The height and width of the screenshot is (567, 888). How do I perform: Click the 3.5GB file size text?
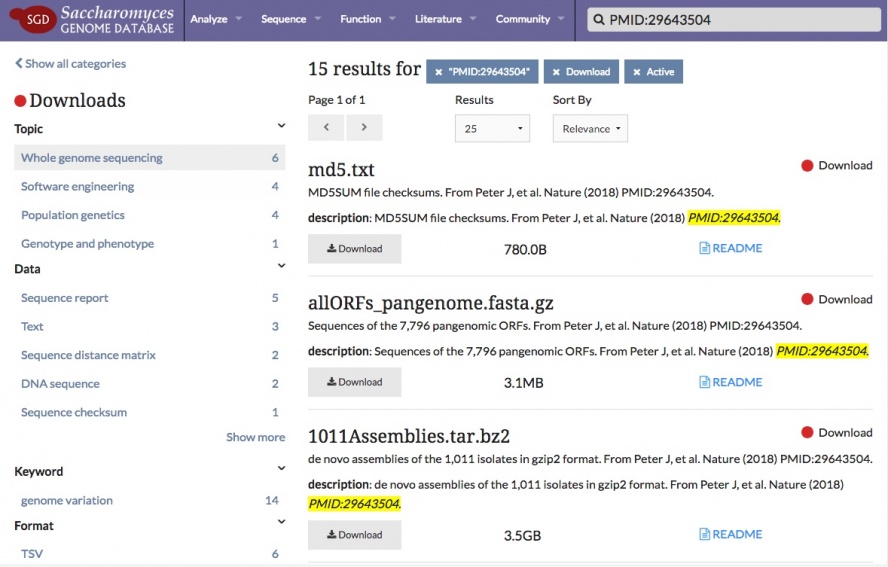click(x=523, y=536)
